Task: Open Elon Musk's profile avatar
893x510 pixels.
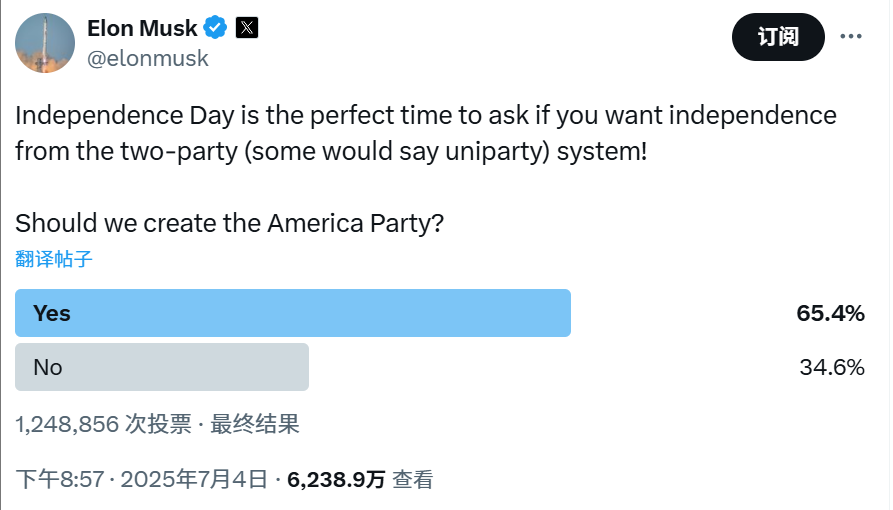Action: click(45, 43)
